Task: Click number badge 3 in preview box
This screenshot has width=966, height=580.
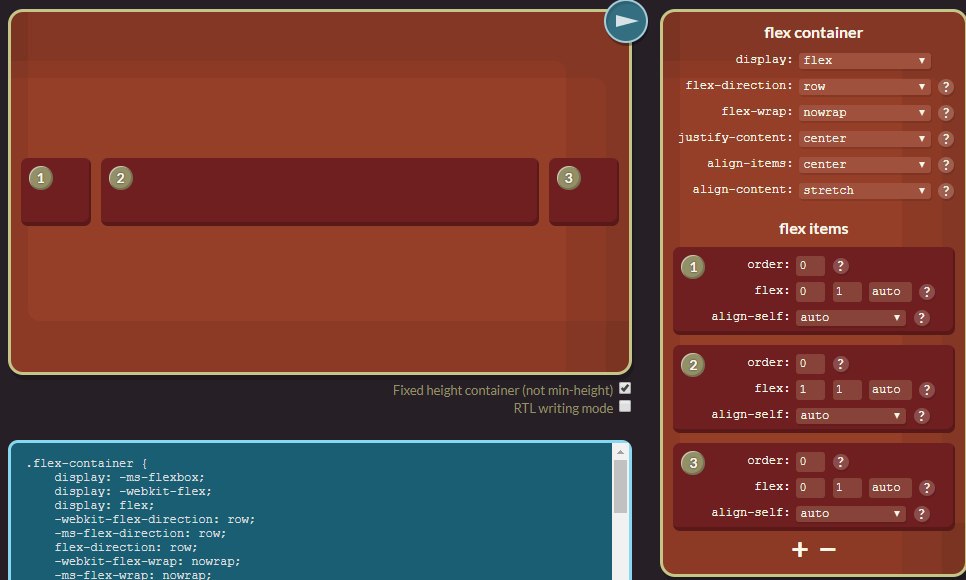Action: point(569,178)
